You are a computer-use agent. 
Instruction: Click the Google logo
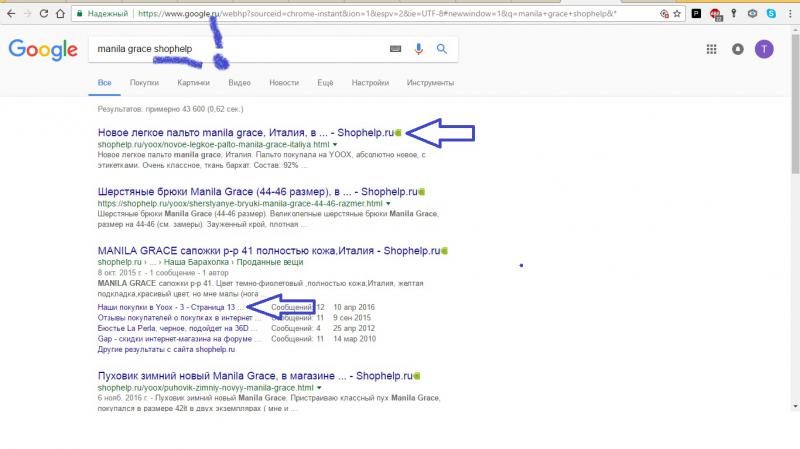click(x=43, y=50)
